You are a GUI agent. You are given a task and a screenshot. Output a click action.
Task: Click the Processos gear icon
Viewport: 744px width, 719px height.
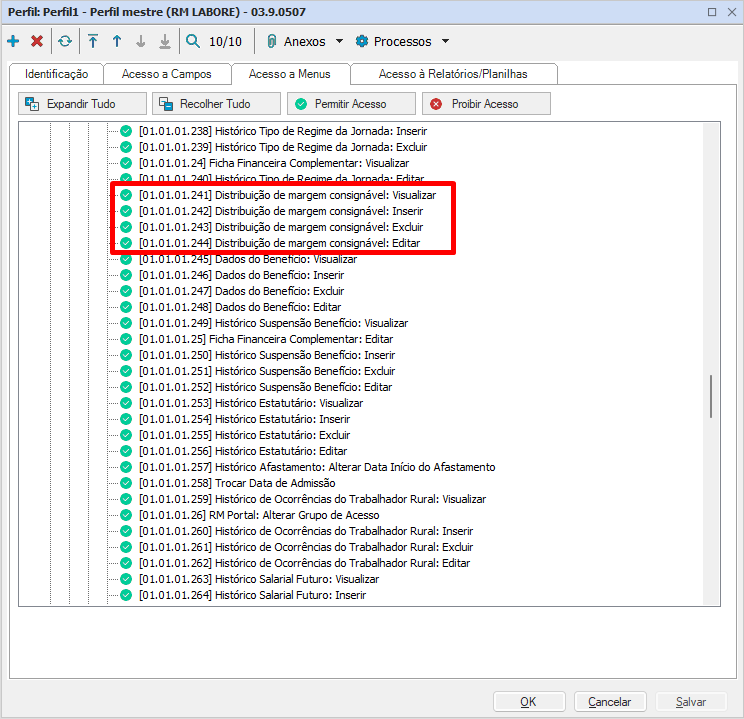click(x=362, y=41)
